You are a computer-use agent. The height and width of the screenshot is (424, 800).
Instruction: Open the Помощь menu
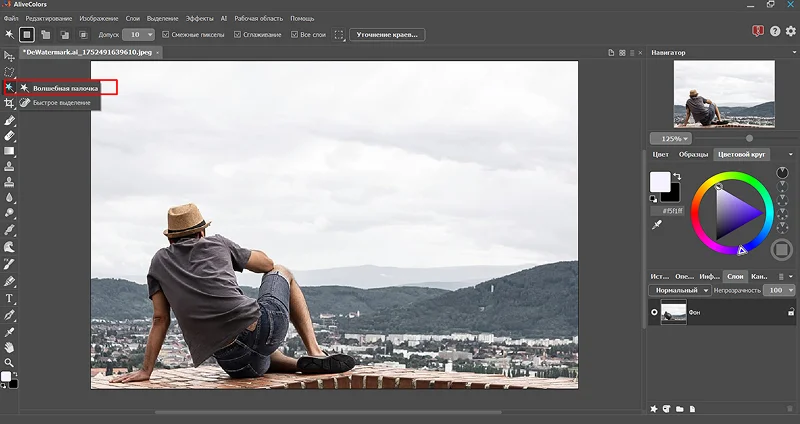click(x=303, y=18)
